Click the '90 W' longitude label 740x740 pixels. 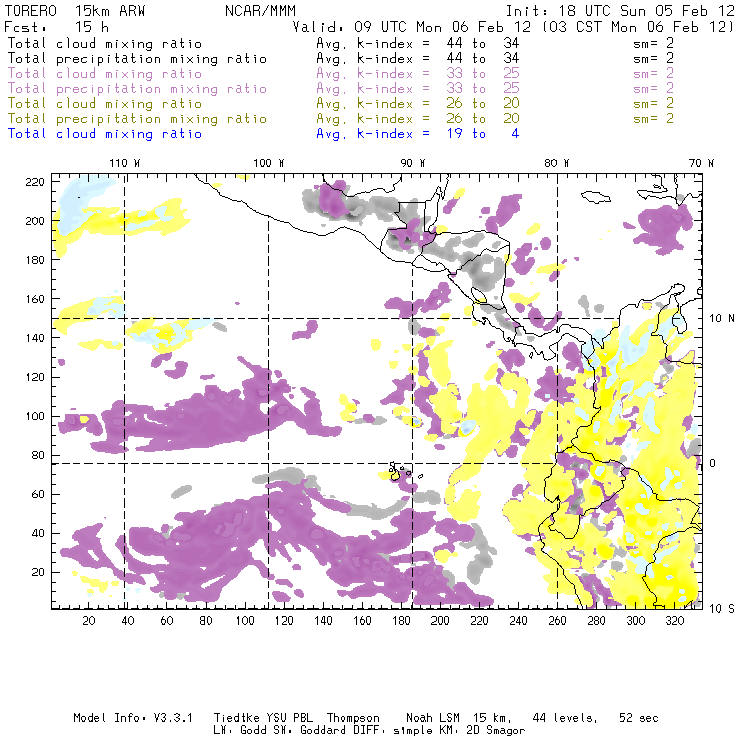pyautogui.click(x=413, y=163)
